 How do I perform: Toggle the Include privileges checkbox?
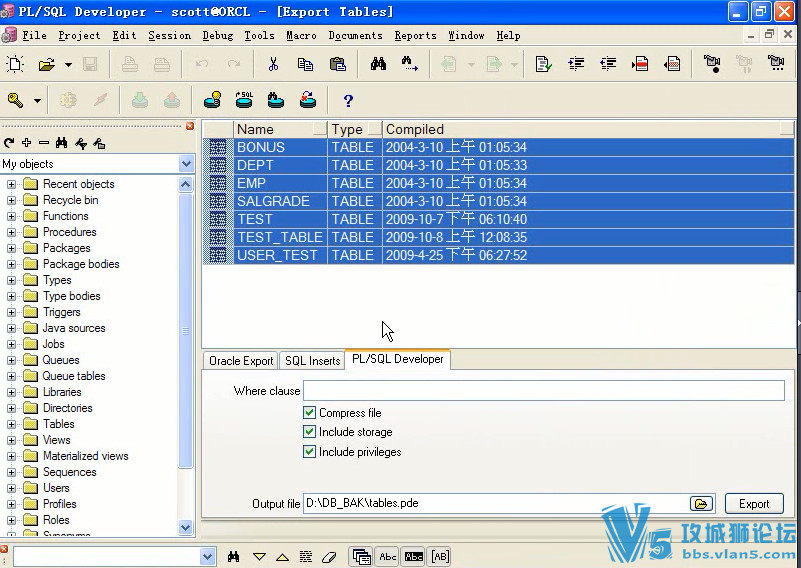309,452
